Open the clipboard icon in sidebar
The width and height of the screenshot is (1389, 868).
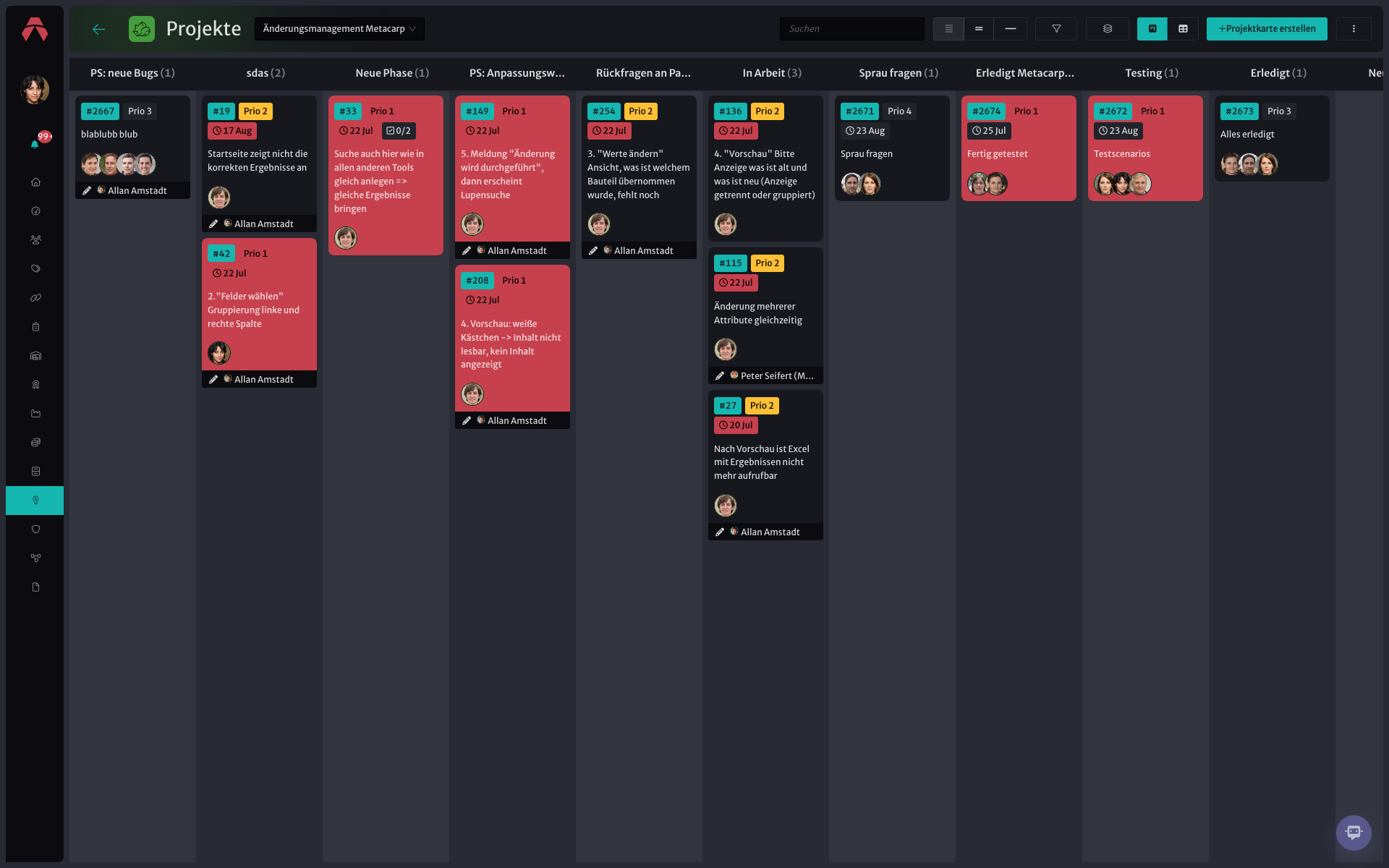click(x=35, y=327)
